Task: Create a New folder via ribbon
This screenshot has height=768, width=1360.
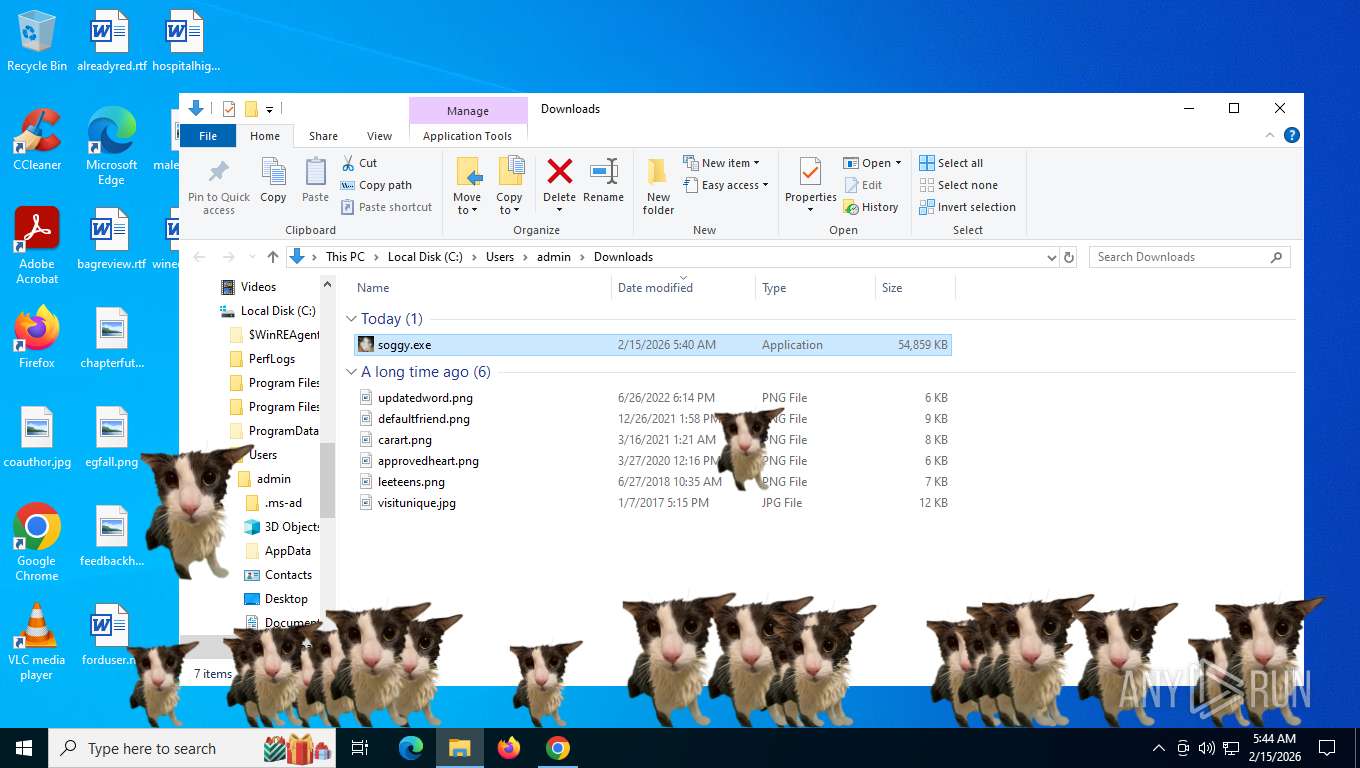Action: [x=658, y=186]
